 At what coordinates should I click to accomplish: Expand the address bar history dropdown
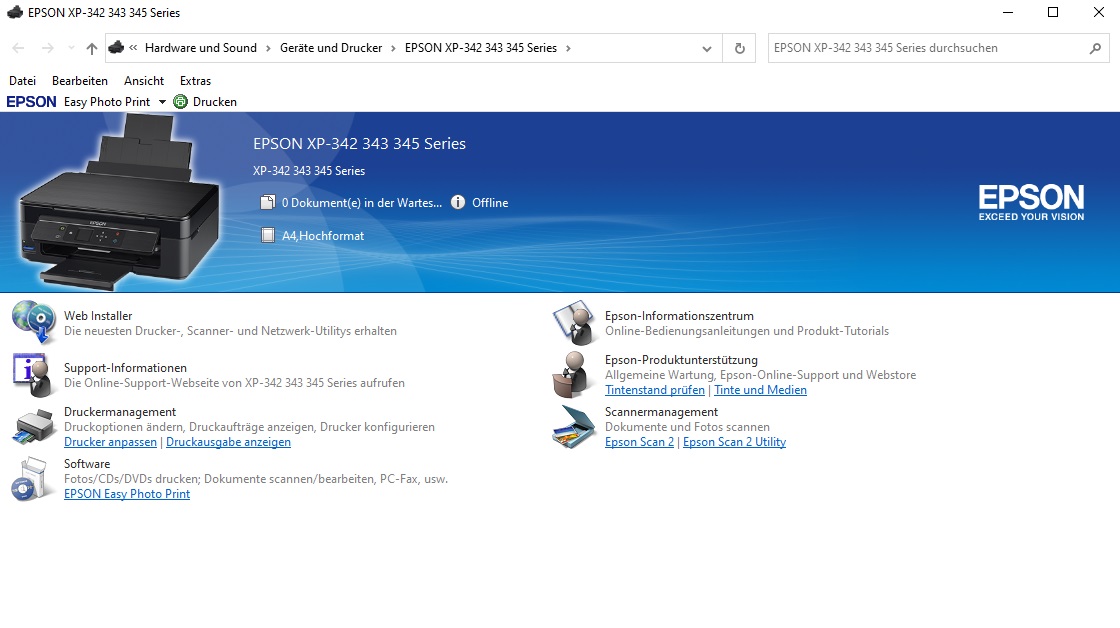[x=706, y=49]
